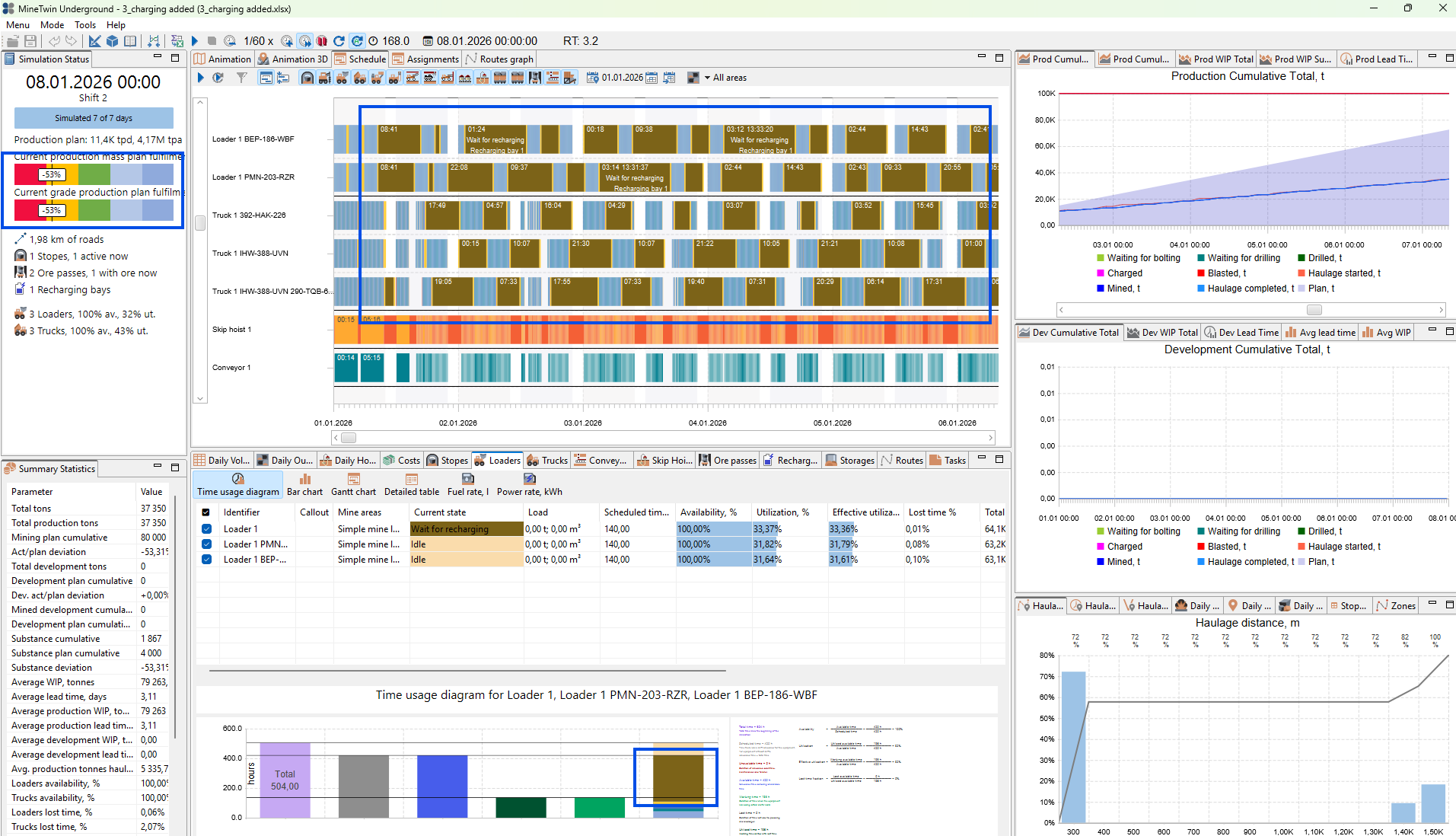Click the brown Recharging bar in time usage diagram

tap(678, 777)
